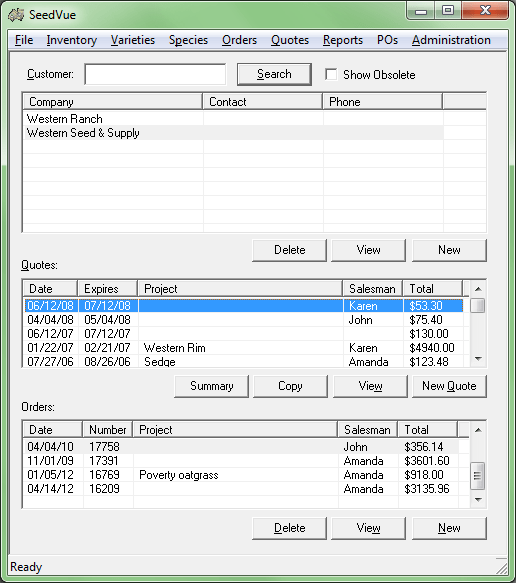The width and height of the screenshot is (516, 583).
Task: View the selected quote
Action: [x=370, y=386]
